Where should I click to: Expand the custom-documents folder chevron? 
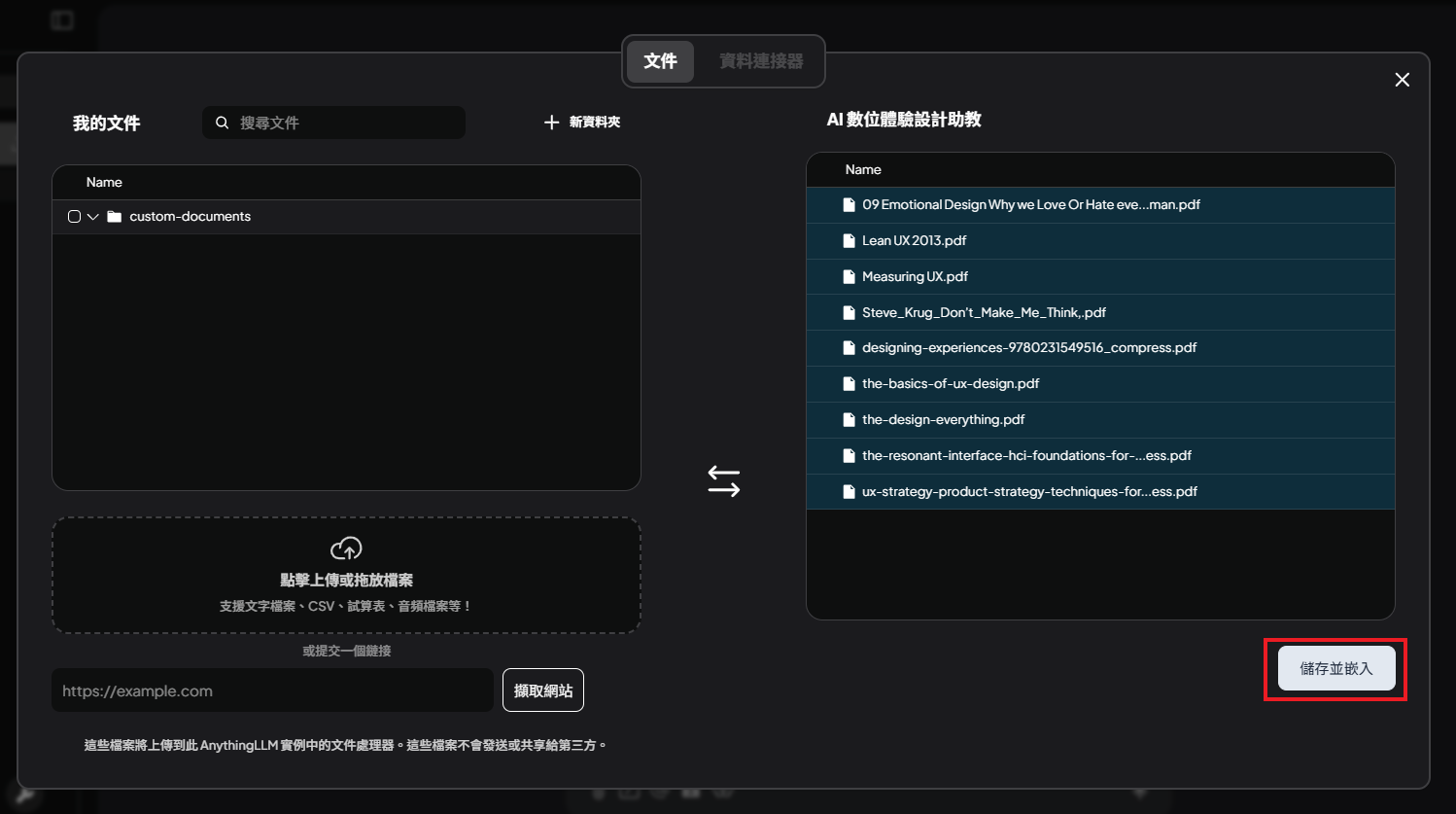click(93, 217)
